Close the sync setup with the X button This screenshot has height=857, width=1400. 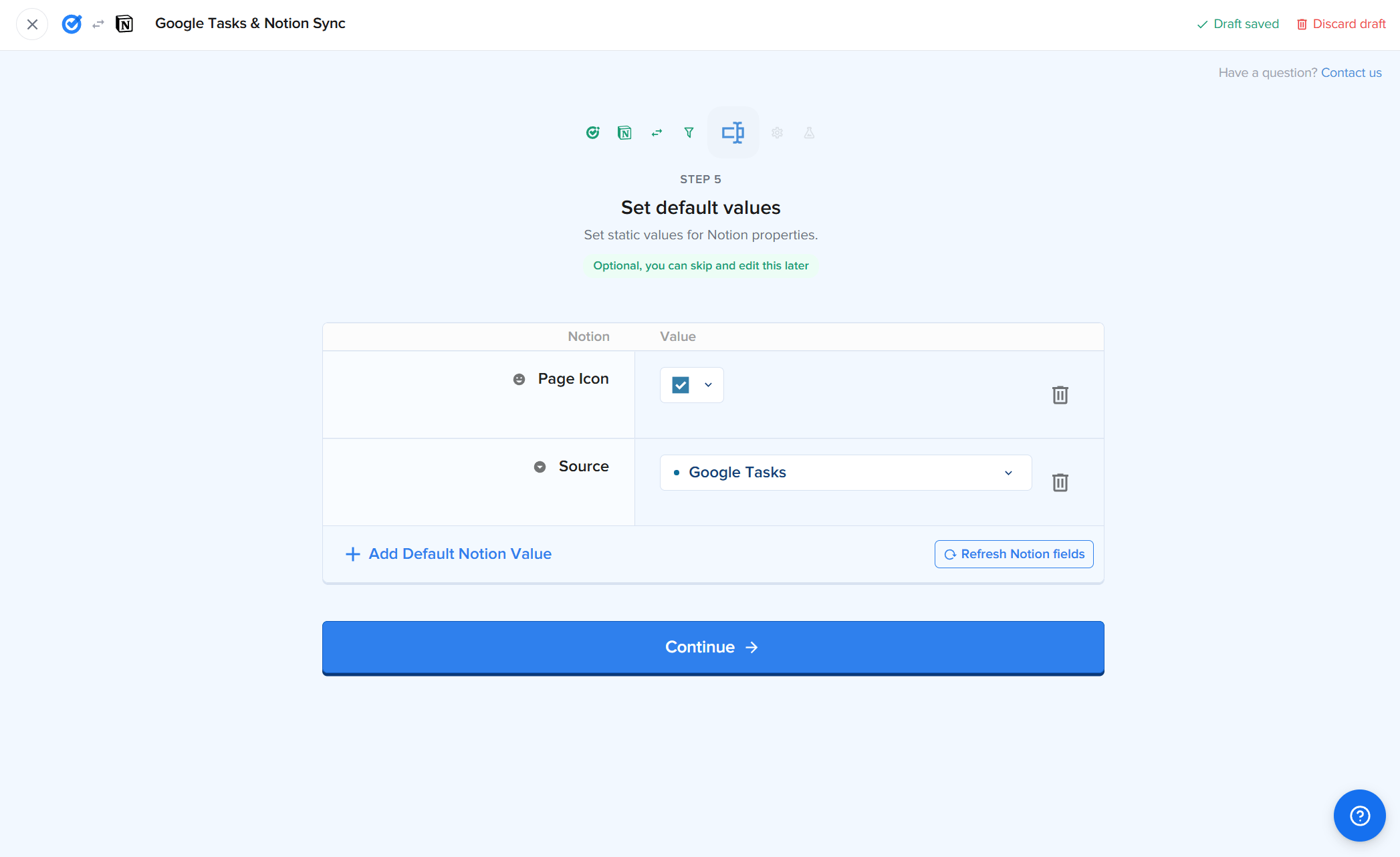tap(32, 25)
